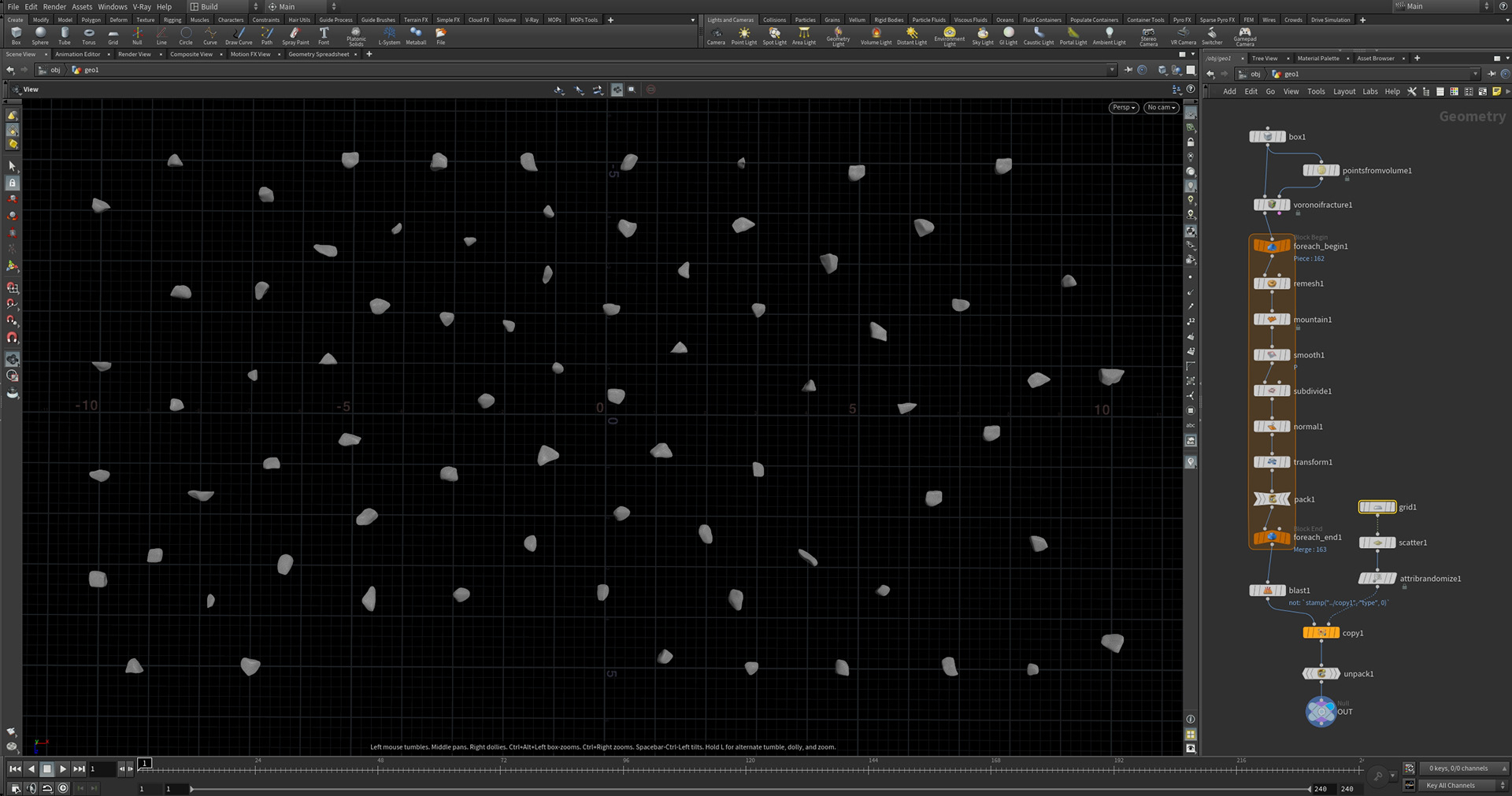
Task: Open the Build desktop dropdown
Action: (x=224, y=6)
